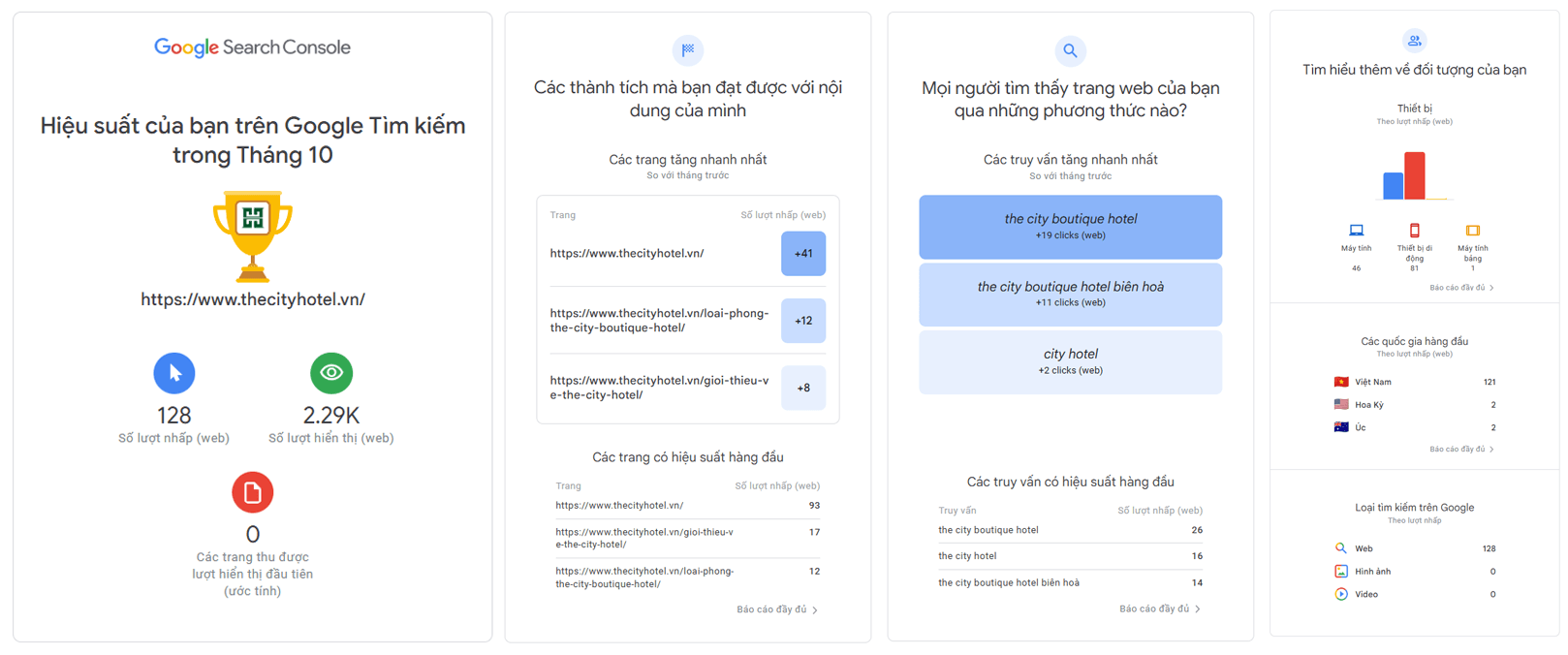Click the magnifying glass search icon

tap(1070, 50)
